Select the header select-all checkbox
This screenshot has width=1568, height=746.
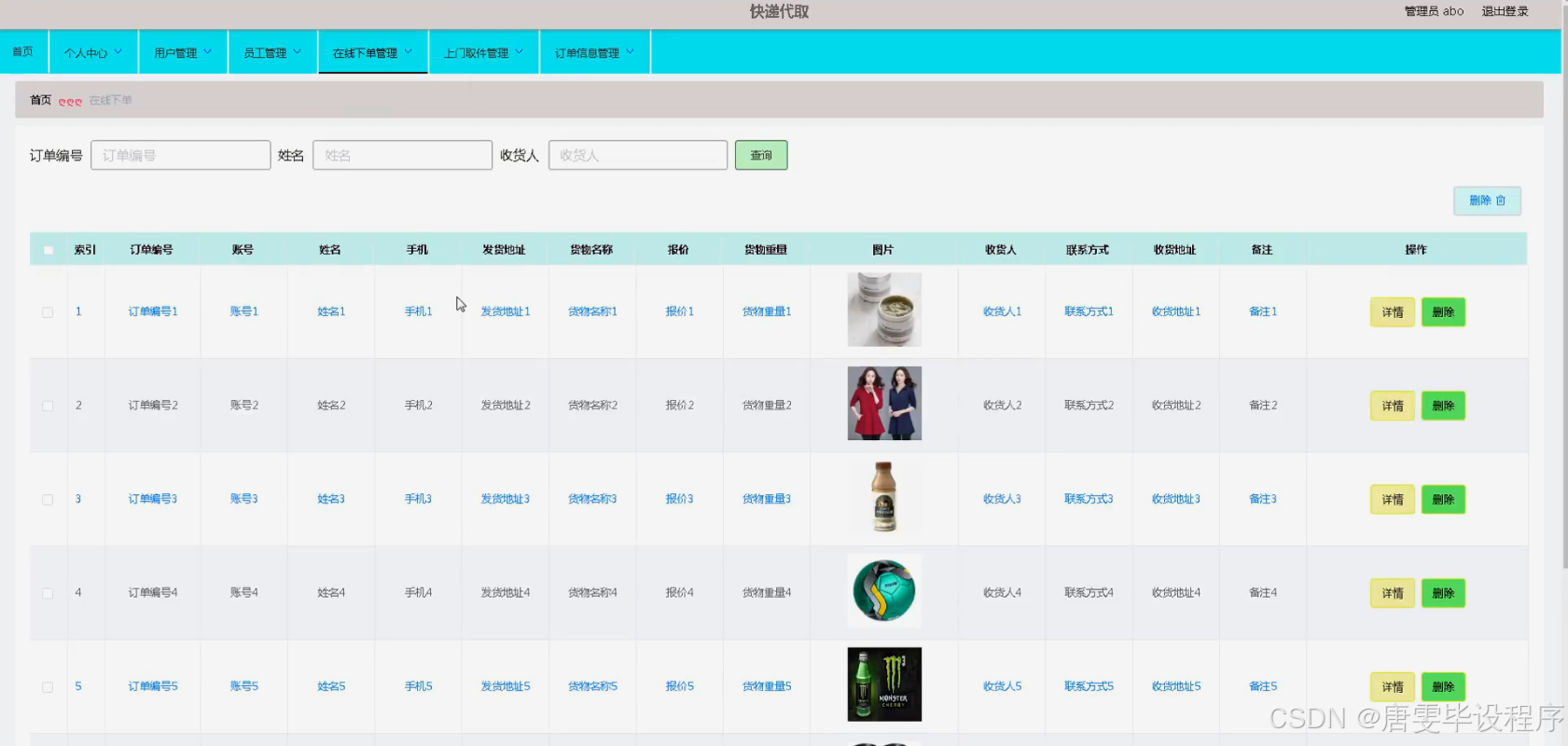pos(49,250)
